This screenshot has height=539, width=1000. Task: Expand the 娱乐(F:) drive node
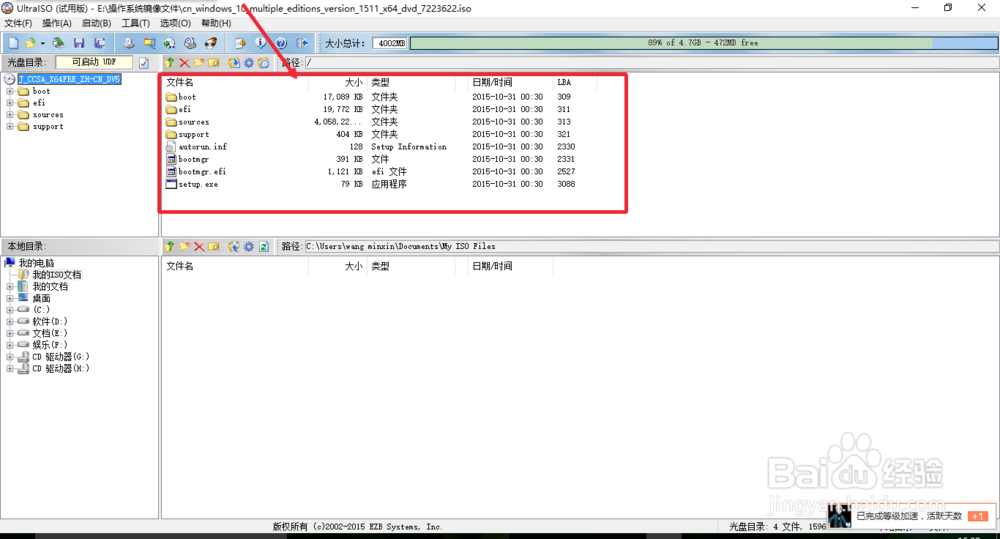(x=10, y=344)
